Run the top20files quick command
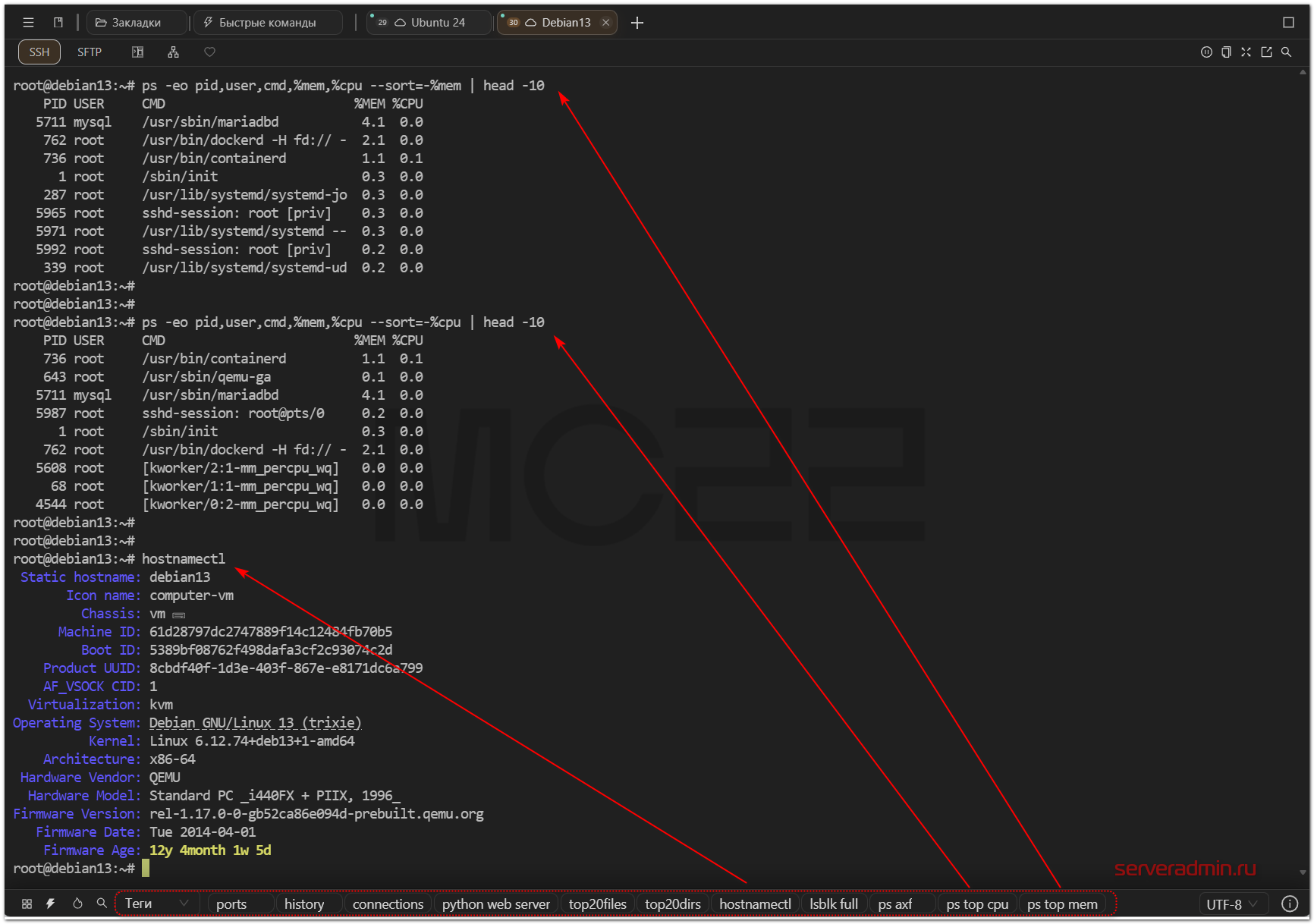This screenshot has width=1314, height=924. point(598,904)
